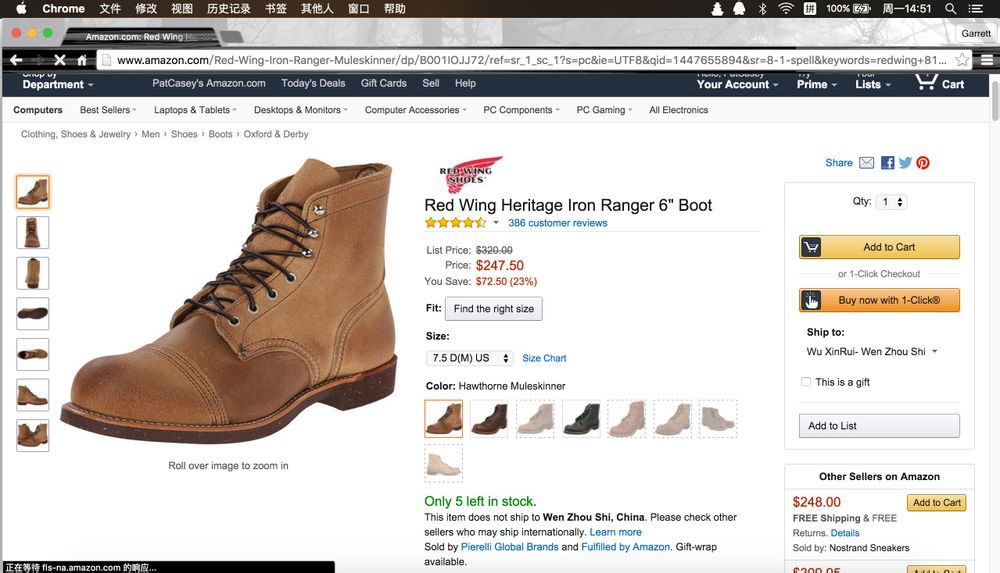Share the product via email icon

tap(867, 163)
